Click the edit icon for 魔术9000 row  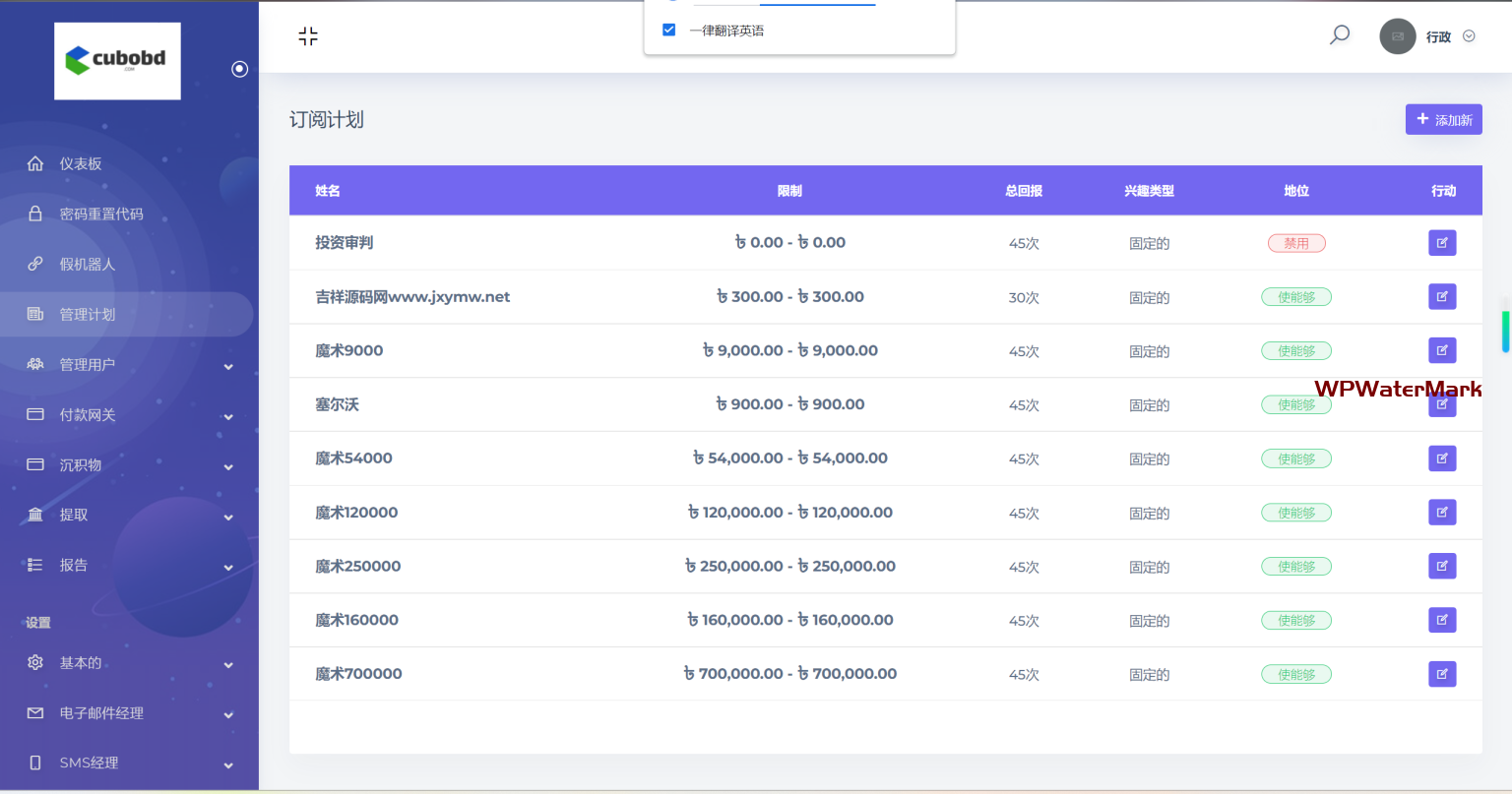pyautogui.click(x=1442, y=350)
